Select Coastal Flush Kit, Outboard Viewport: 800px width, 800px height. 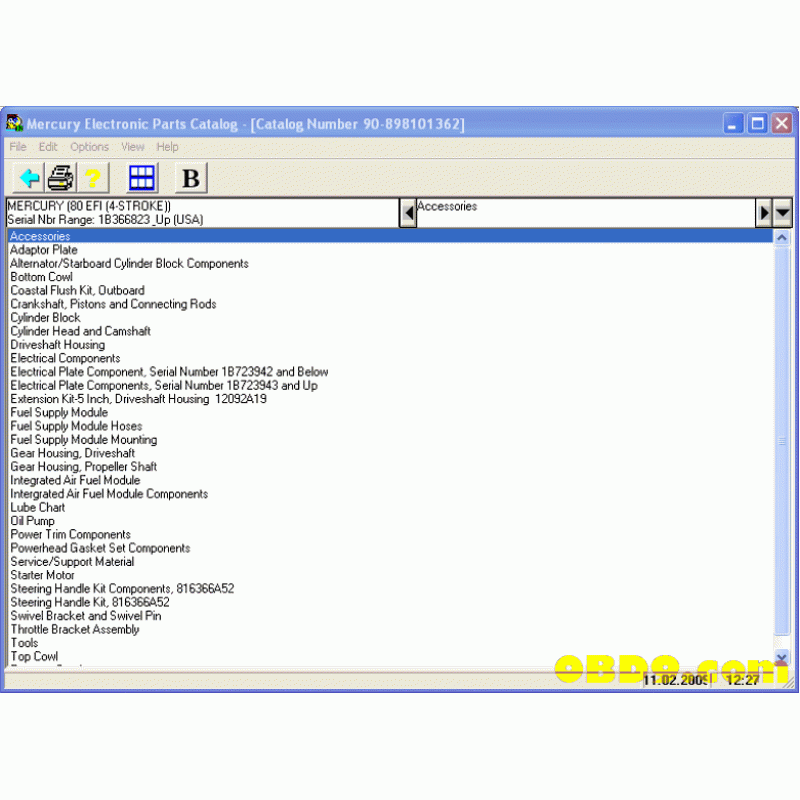tap(78, 291)
